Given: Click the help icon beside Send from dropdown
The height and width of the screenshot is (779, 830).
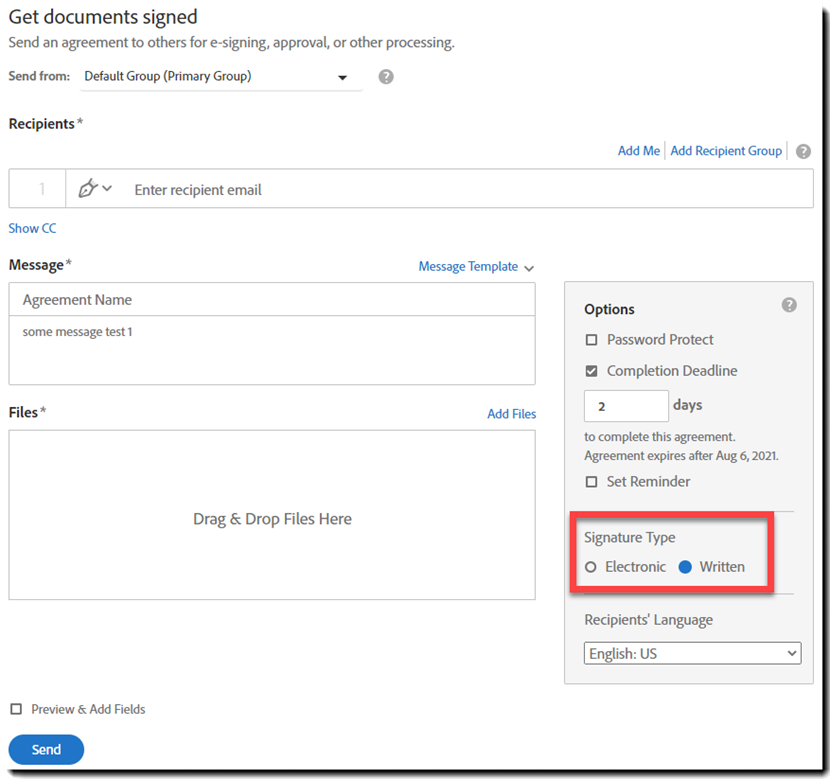Looking at the screenshot, I should 386,77.
